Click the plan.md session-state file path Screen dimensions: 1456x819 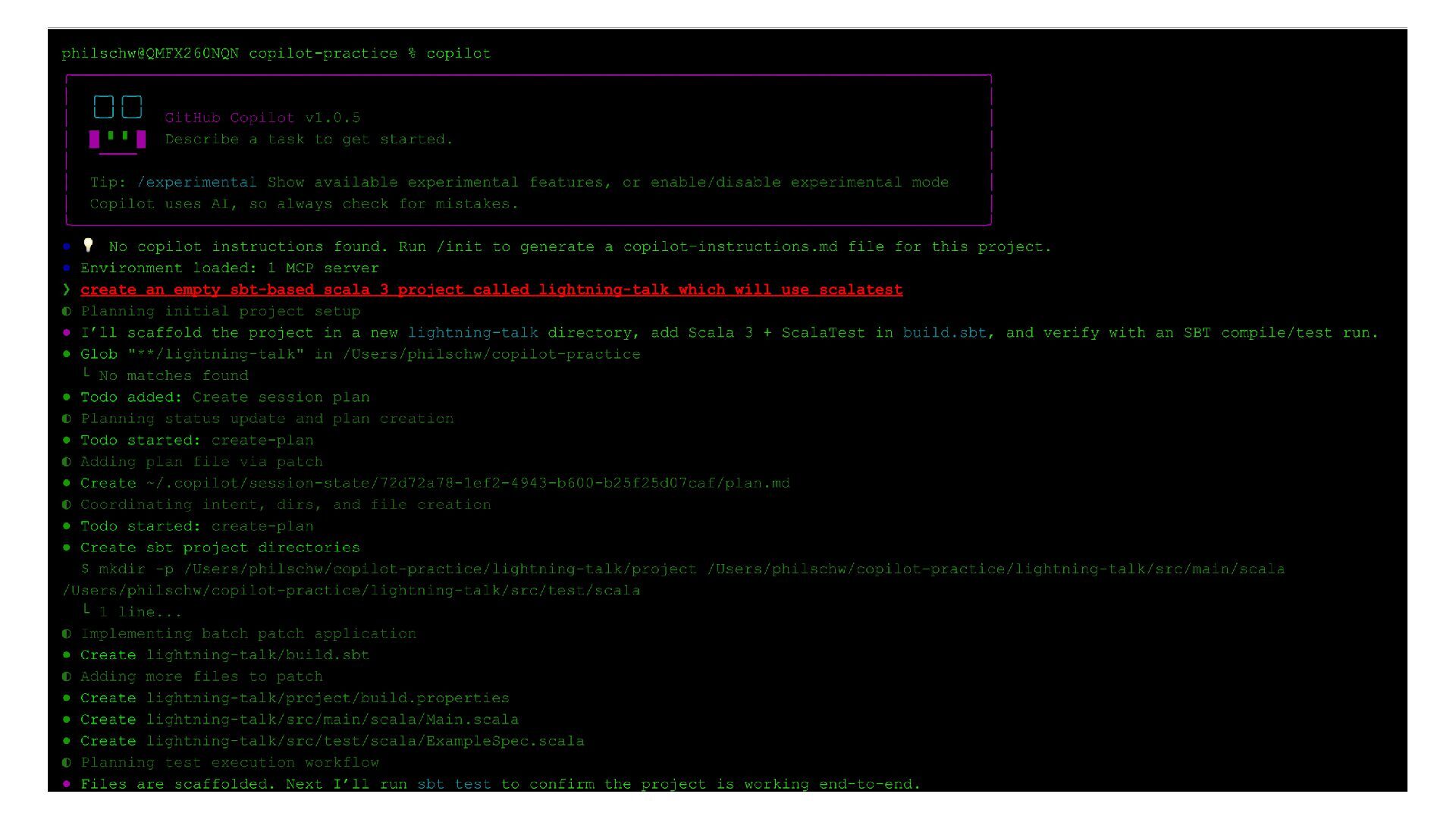468,483
